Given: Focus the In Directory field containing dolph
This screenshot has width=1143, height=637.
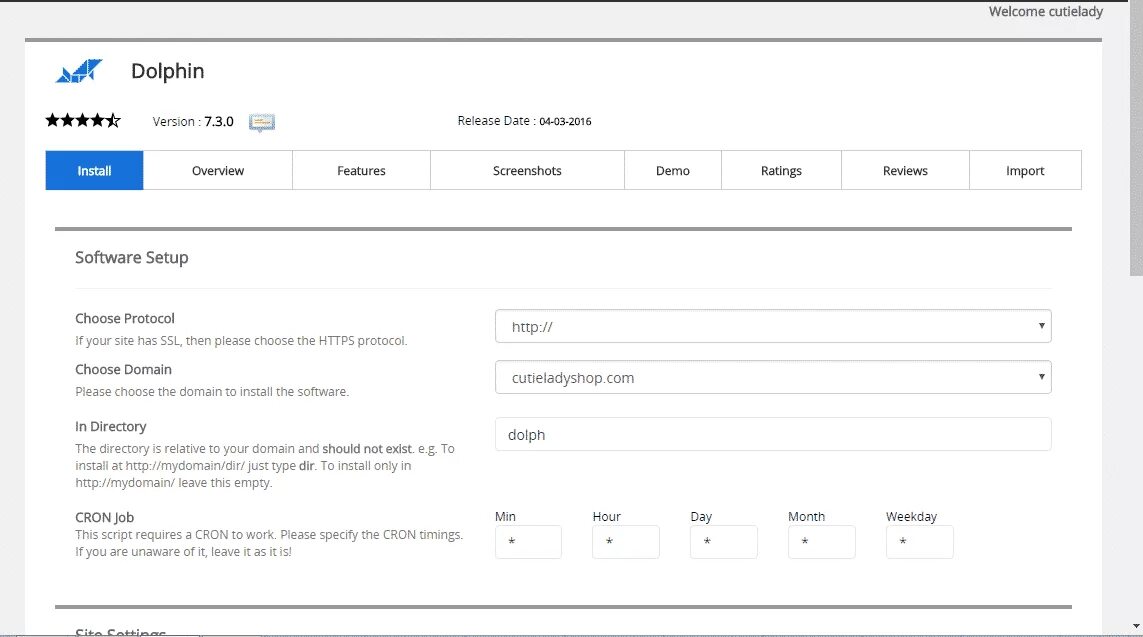Looking at the screenshot, I should click(x=773, y=434).
